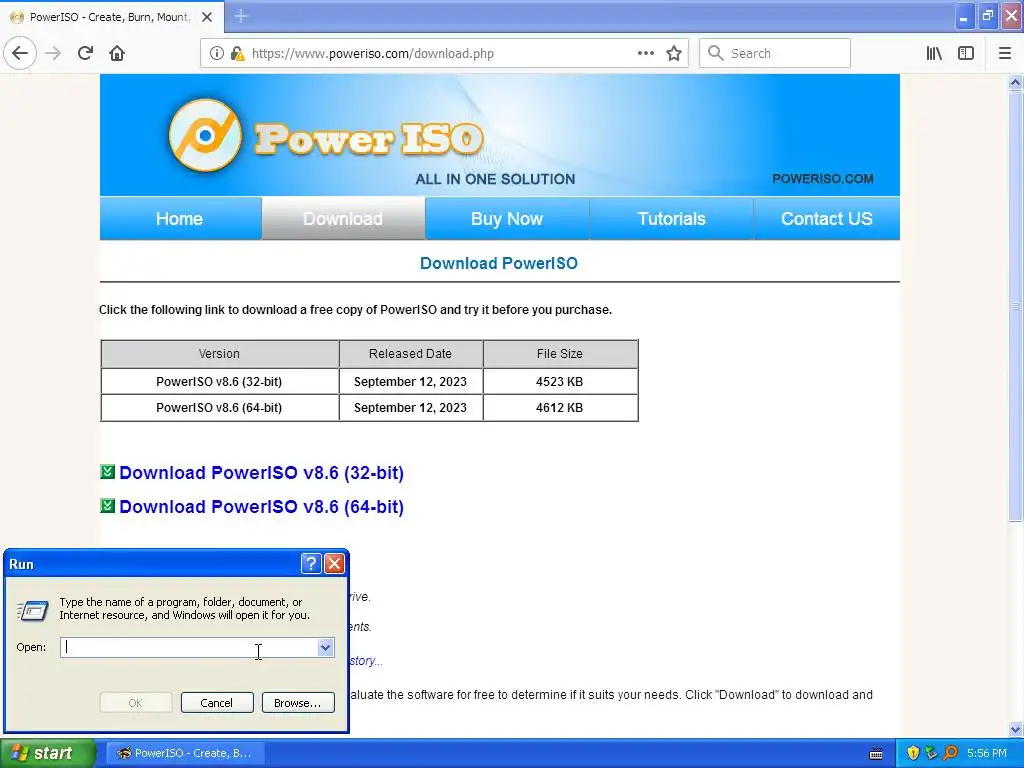1024x768 pixels.
Task: Click the network connection tray icon
Action: pos(931,753)
